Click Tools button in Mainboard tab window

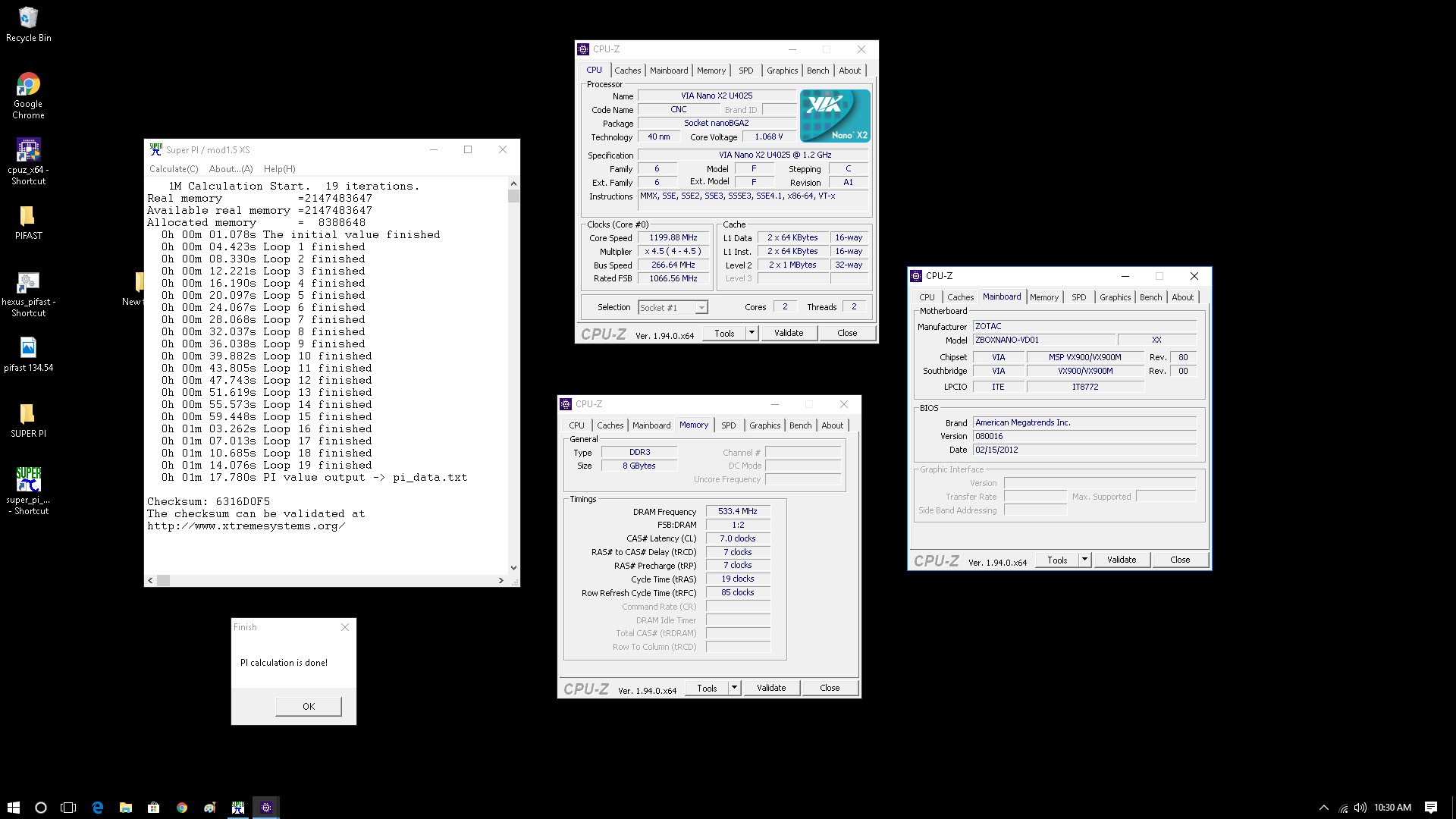tap(1057, 560)
